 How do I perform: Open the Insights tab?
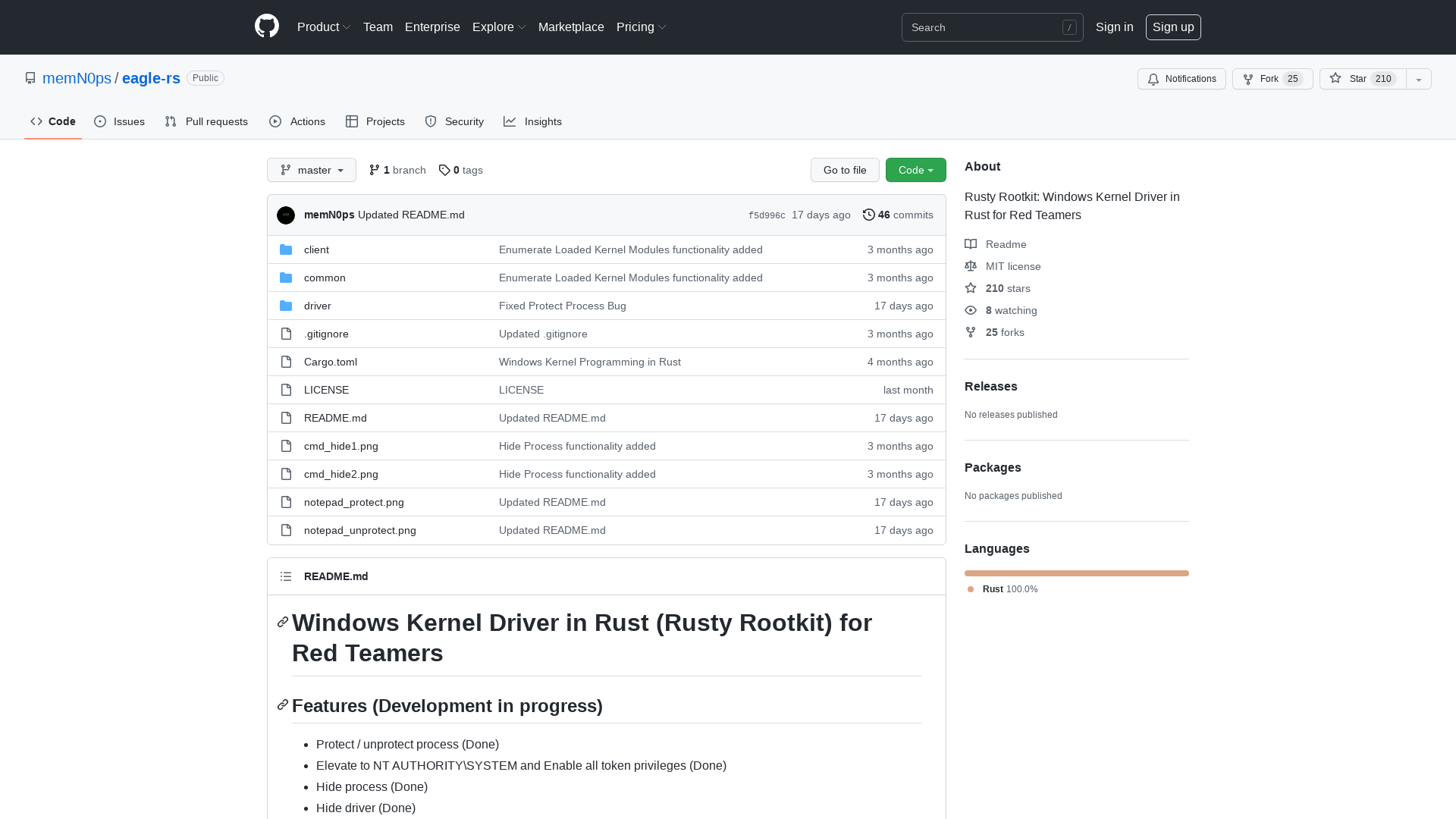[x=532, y=121]
